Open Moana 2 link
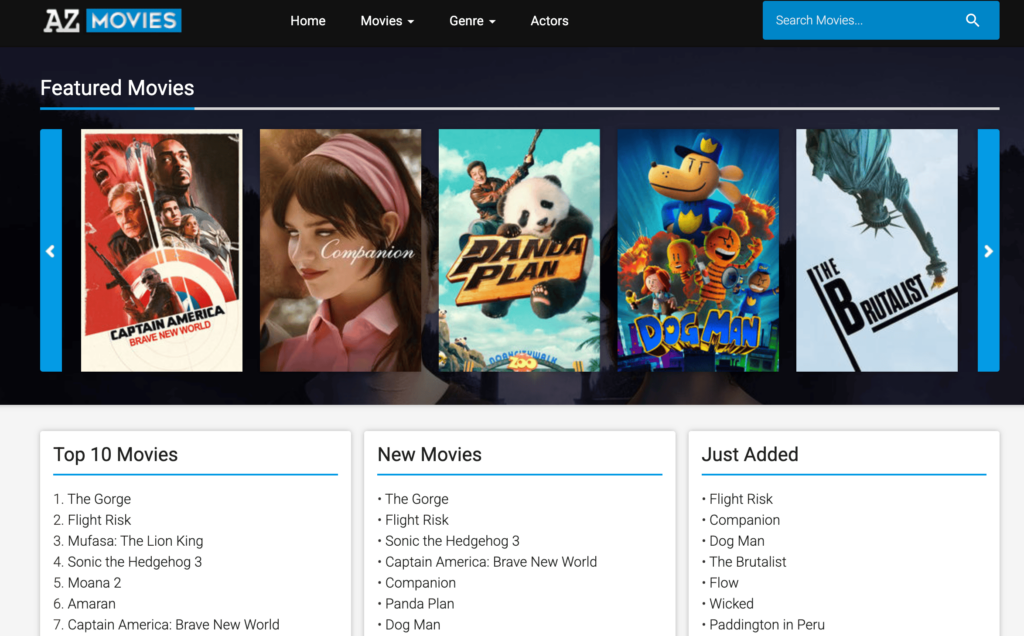The height and width of the screenshot is (636, 1024). pyautogui.click(x=94, y=582)
